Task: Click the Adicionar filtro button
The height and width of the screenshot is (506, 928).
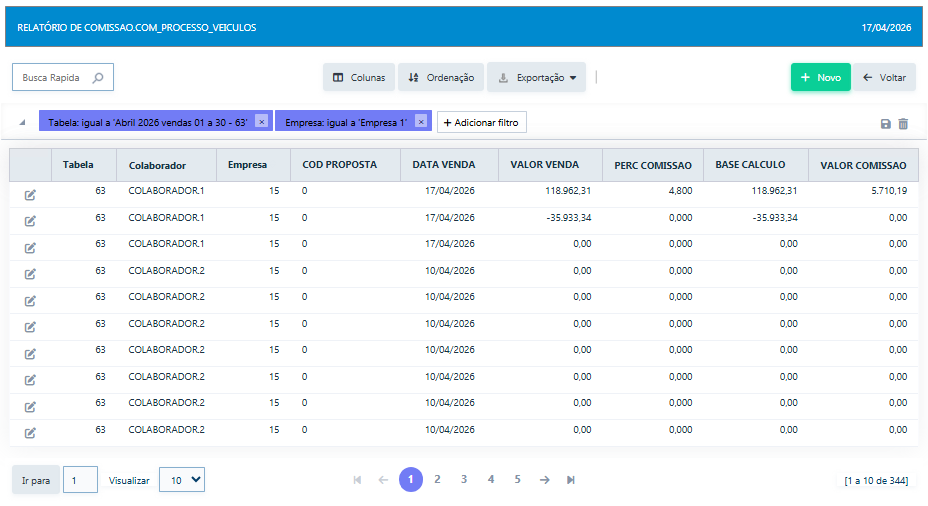Action: (x=482, y=123)
